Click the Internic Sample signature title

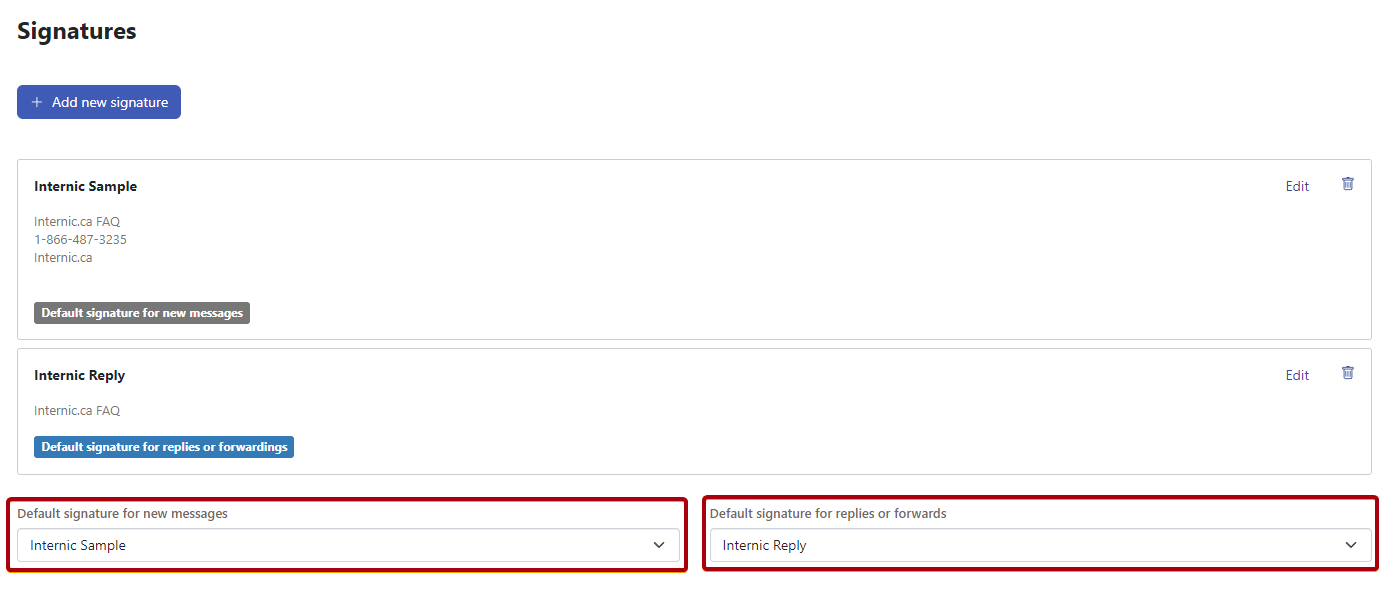click(x=85, y=186)
